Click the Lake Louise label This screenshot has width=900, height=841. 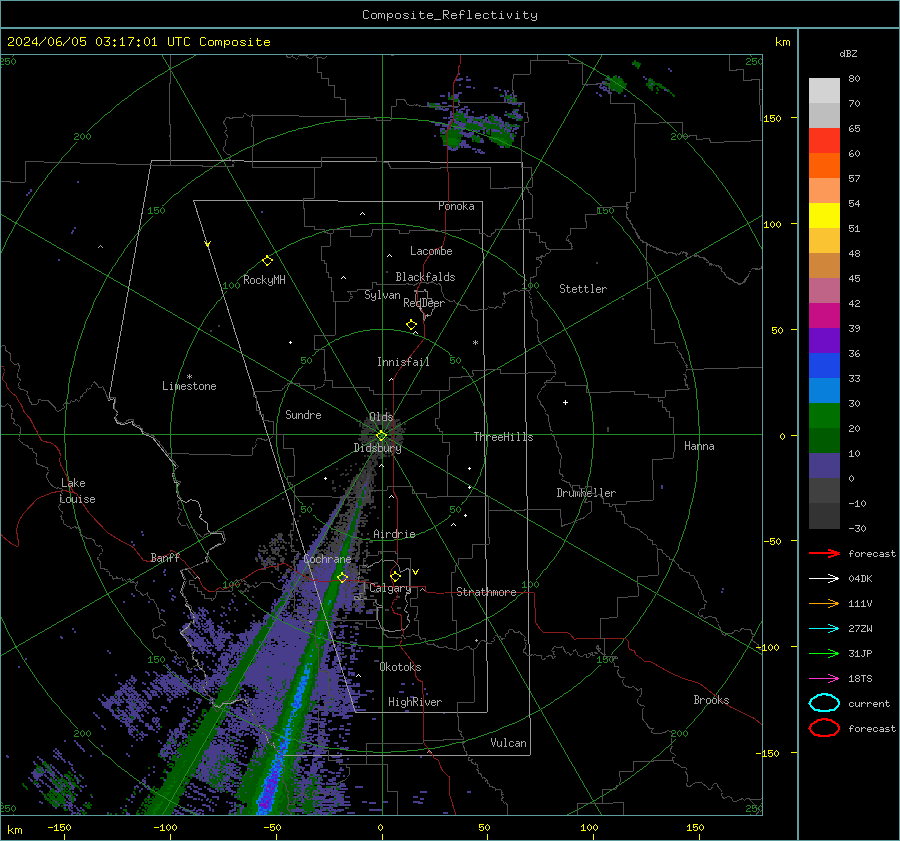pyautogui.click(x=77, y=491)
